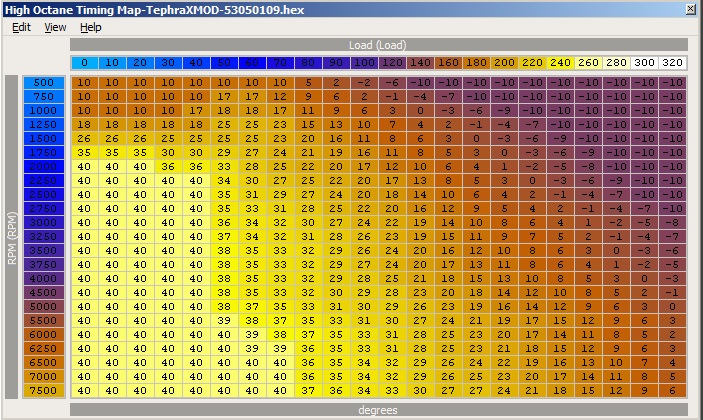Viewport: 703px width, 420px height.
Task: Select timing cell at 7000 RPM, load 120
Action: 392,377
